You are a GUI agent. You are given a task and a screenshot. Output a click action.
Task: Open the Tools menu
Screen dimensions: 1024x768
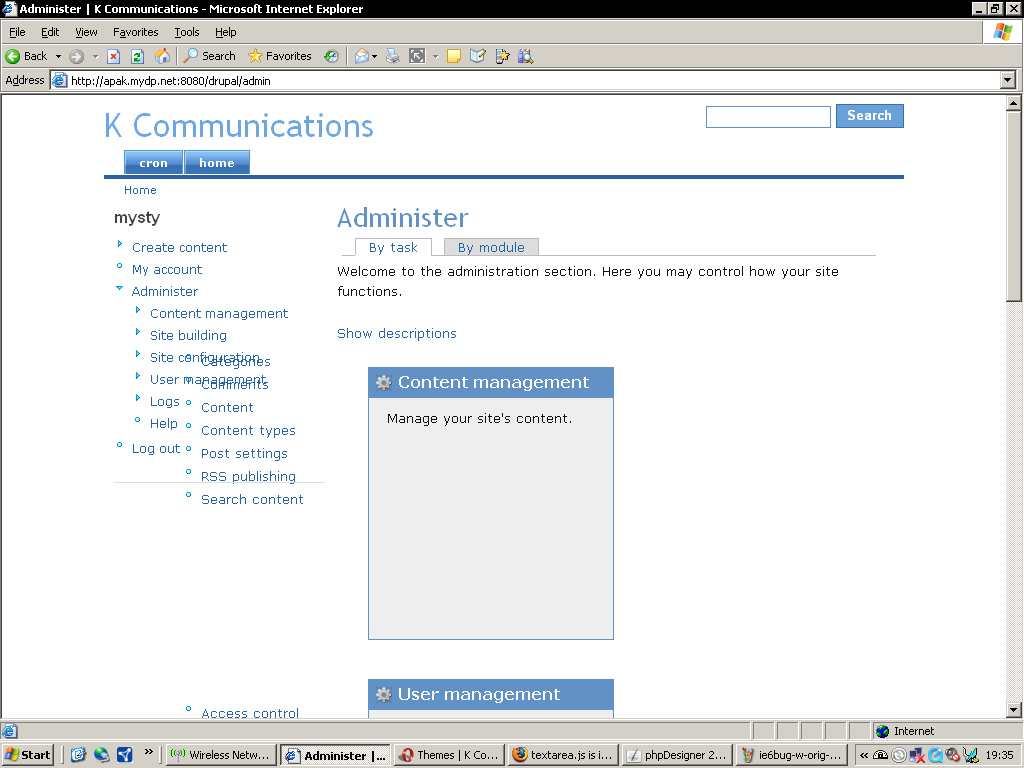point(186,32)
